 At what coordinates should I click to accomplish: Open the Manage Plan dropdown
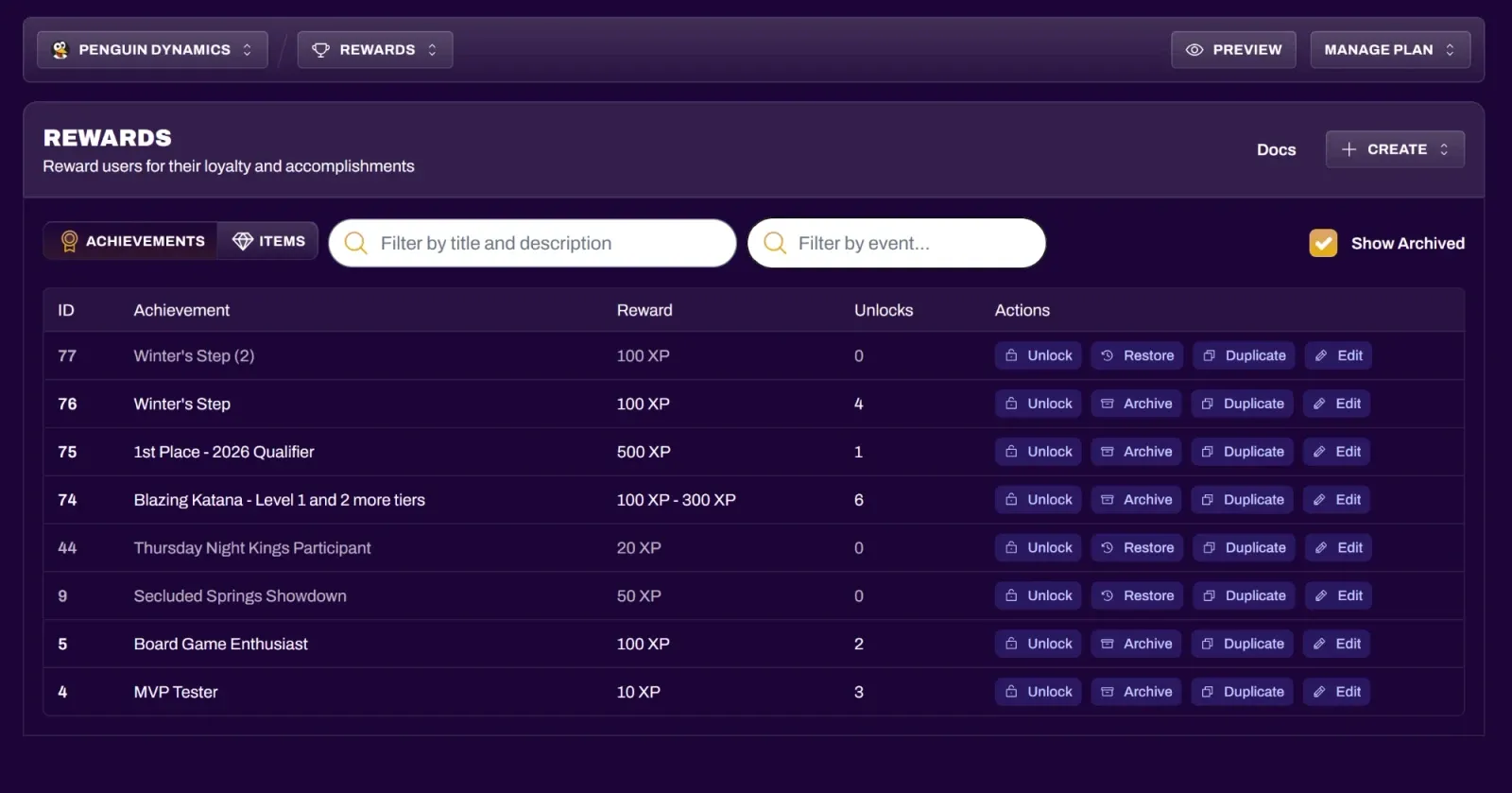pos(1390,50)
